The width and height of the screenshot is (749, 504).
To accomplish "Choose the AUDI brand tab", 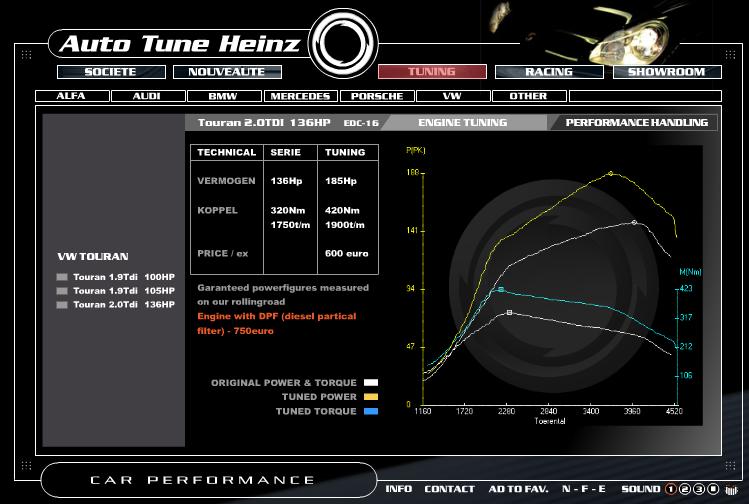I will (x=148, y=96).
